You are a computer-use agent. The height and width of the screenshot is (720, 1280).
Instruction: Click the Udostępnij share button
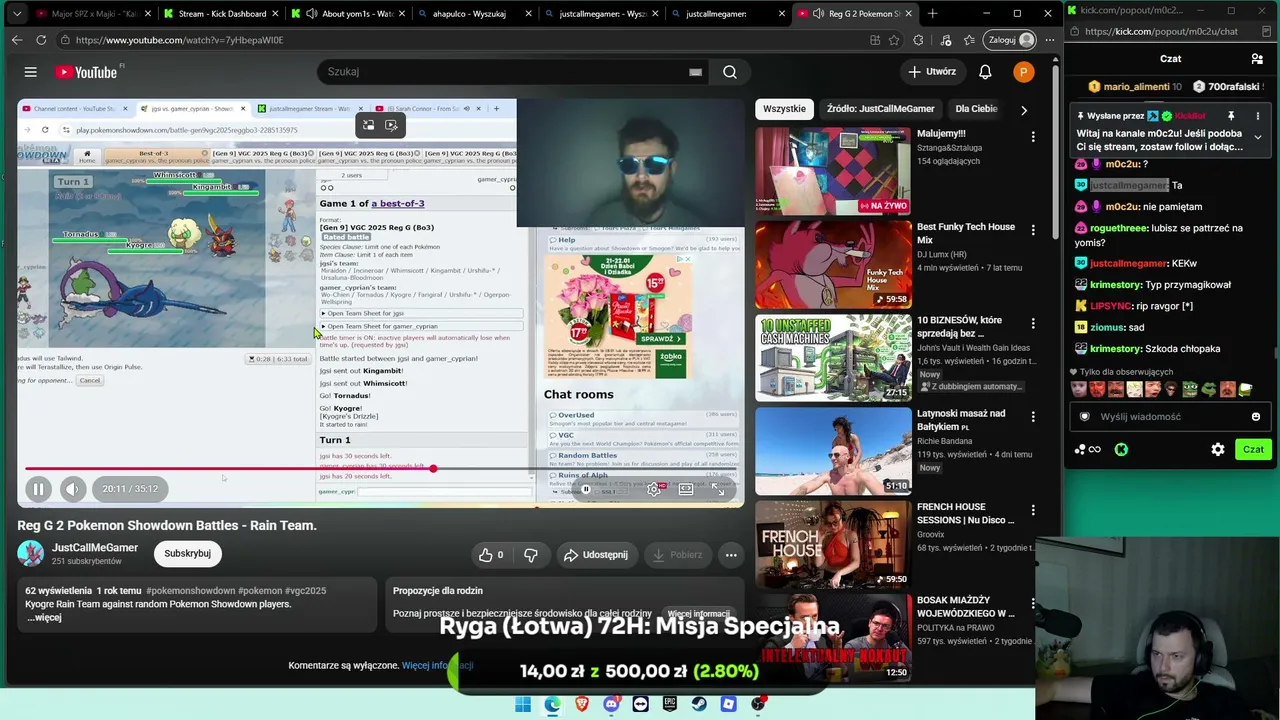[596, 555]
